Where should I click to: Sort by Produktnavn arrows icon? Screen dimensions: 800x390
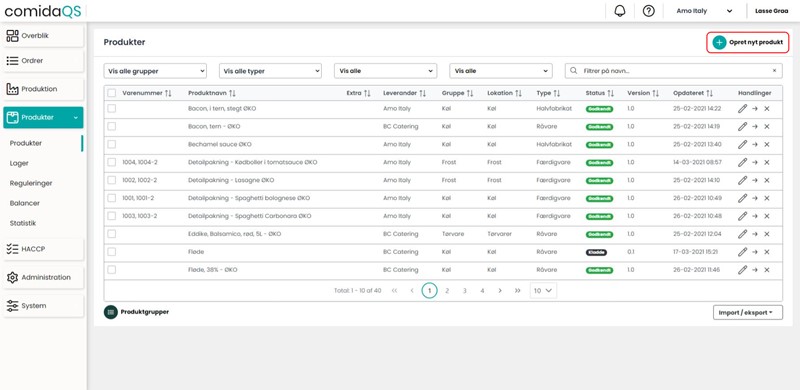(232, 93)
